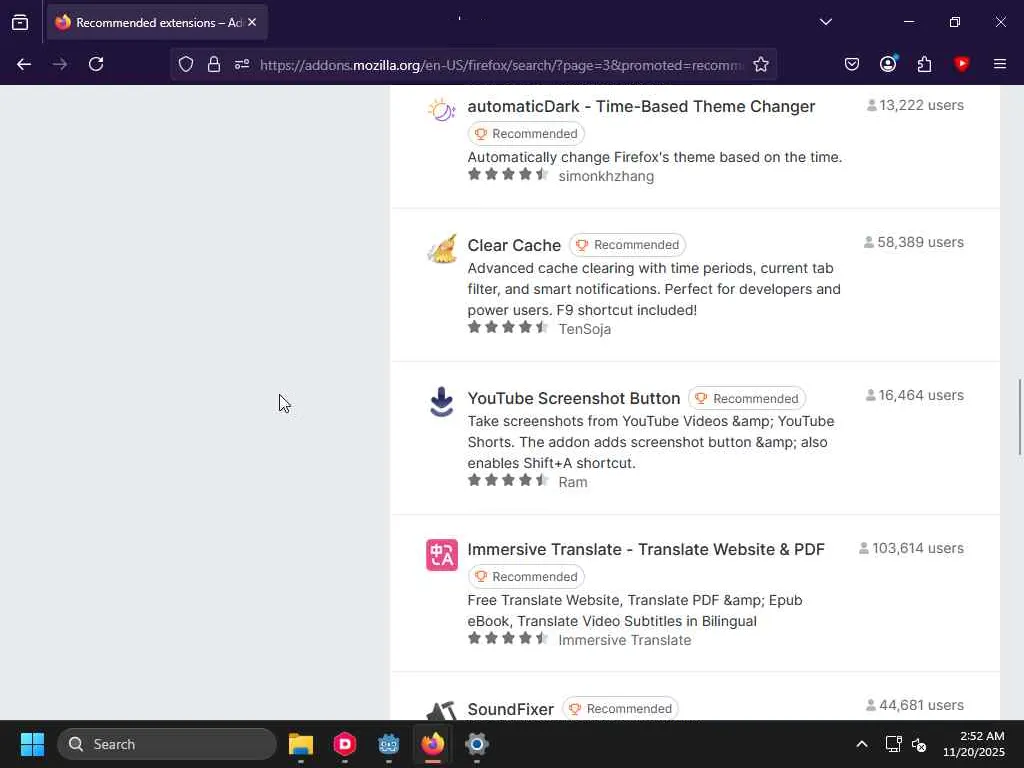Open File Explorer from taskbar
Screen dimensions: 1024x768
click(301, 744)
